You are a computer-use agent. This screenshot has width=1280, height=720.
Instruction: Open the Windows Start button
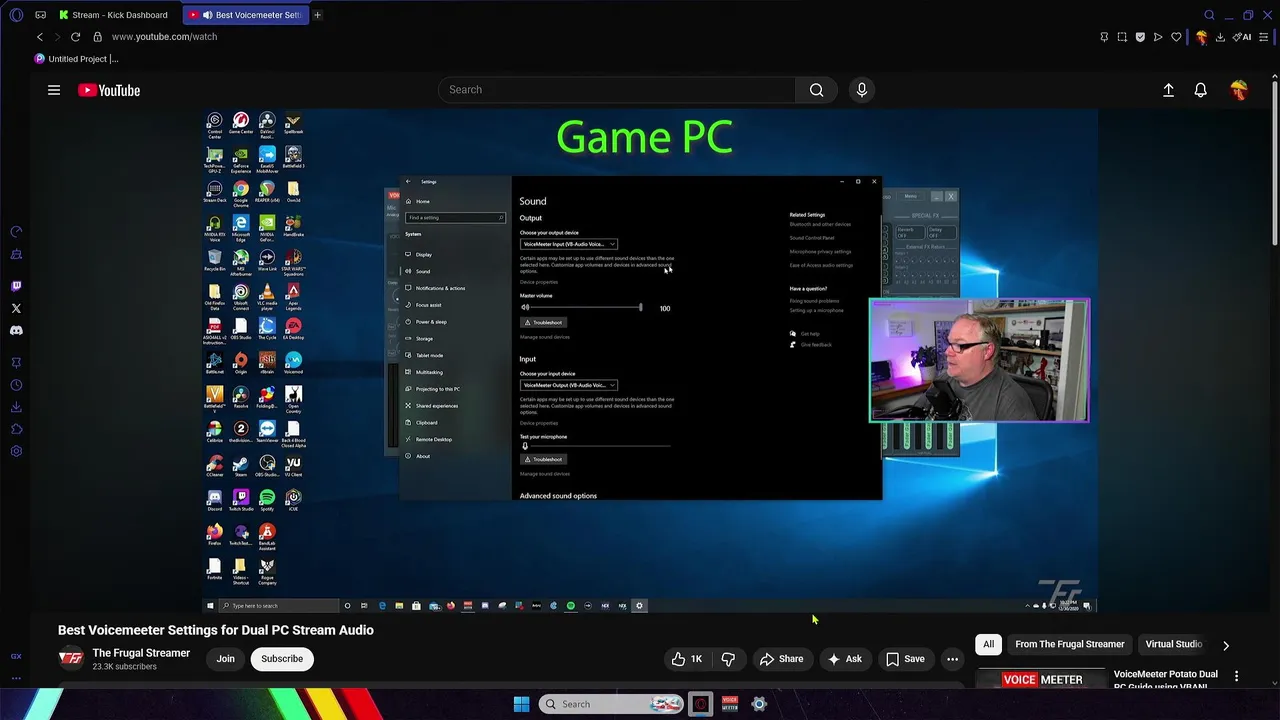[x=521, y=704]
